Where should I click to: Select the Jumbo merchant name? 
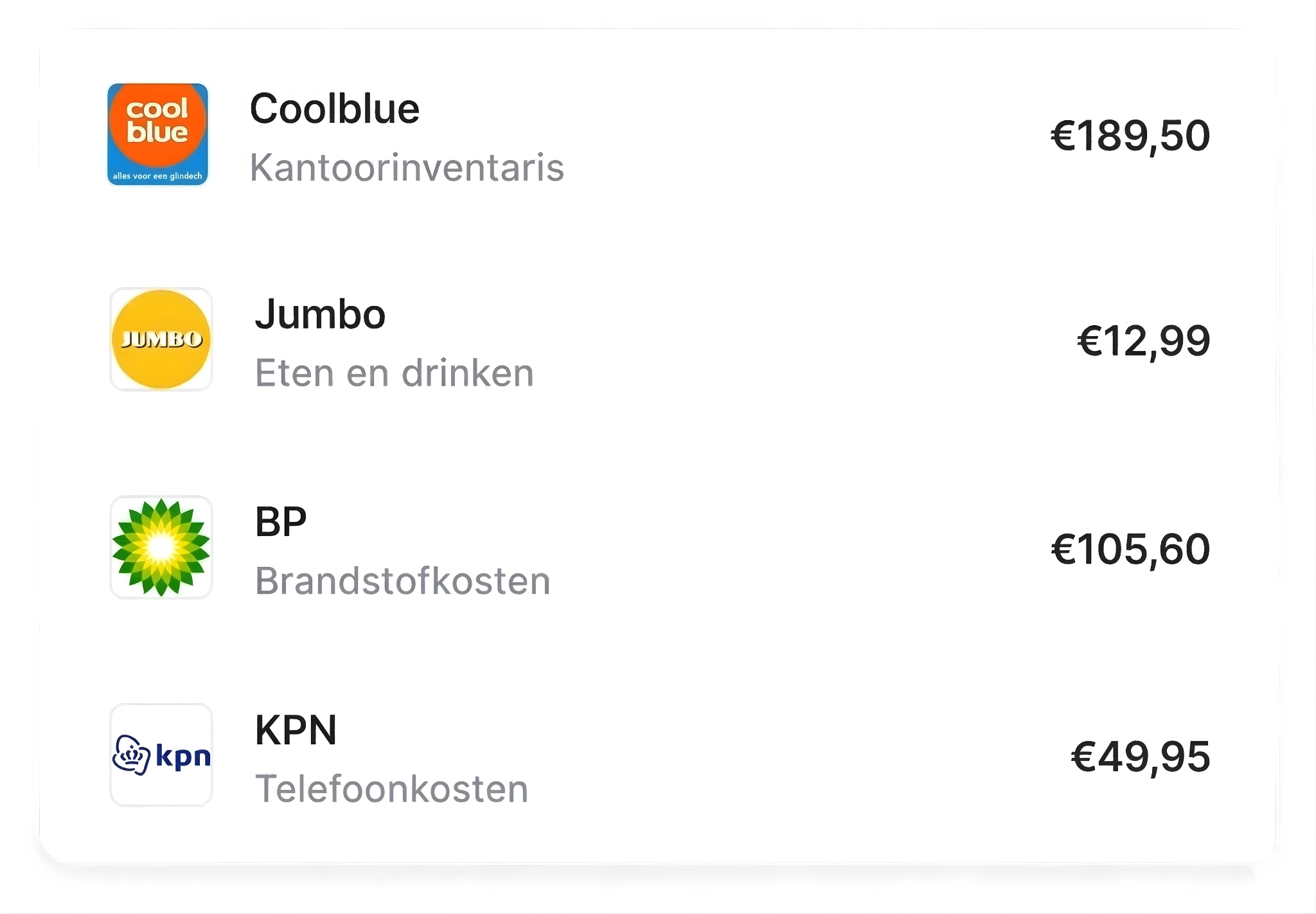(319, 315)
